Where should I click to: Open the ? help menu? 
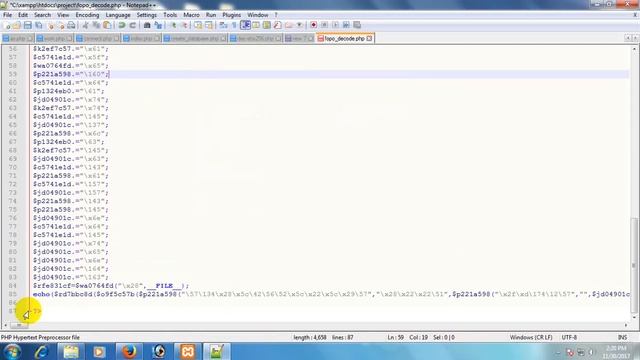[x=276, y=15]
